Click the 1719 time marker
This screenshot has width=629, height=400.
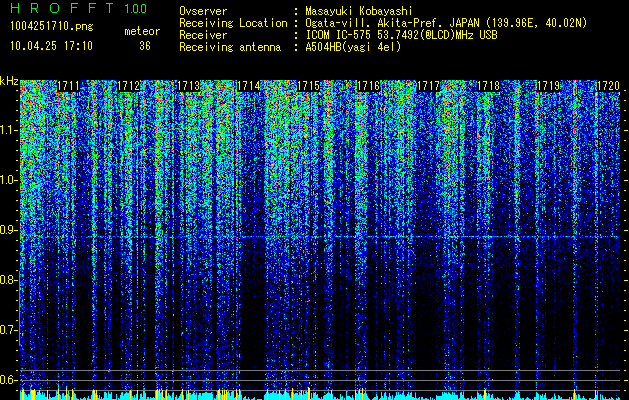[548, 86]
